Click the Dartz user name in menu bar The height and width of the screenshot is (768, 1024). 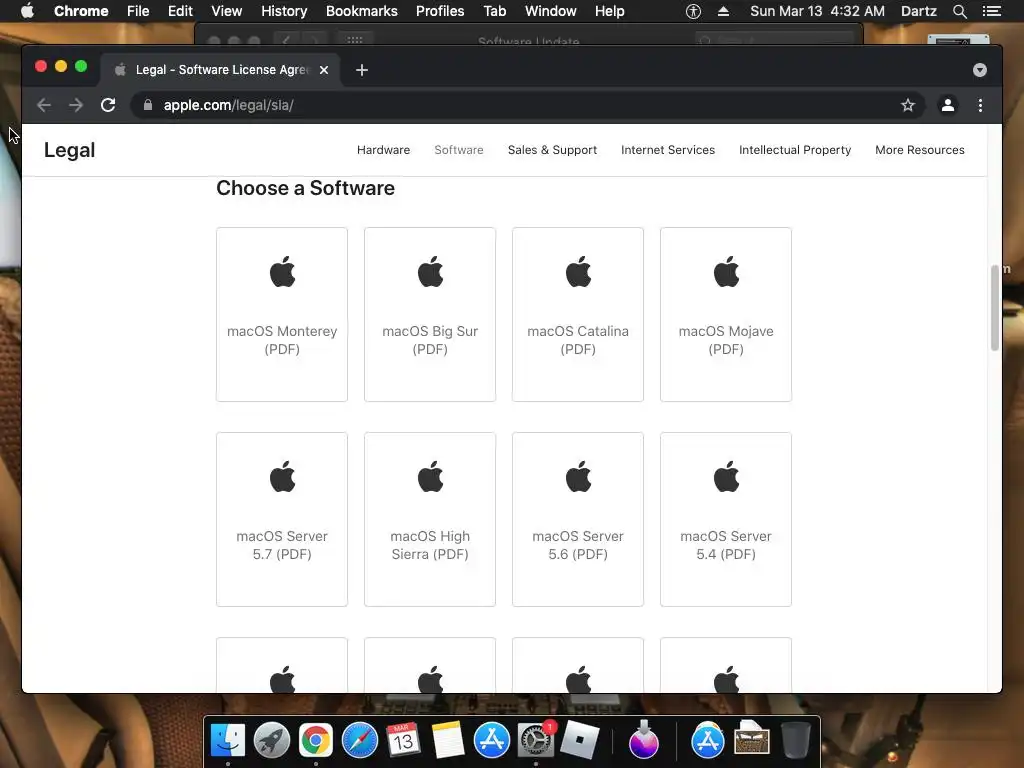pyautogui.click(x=919, y=11)
